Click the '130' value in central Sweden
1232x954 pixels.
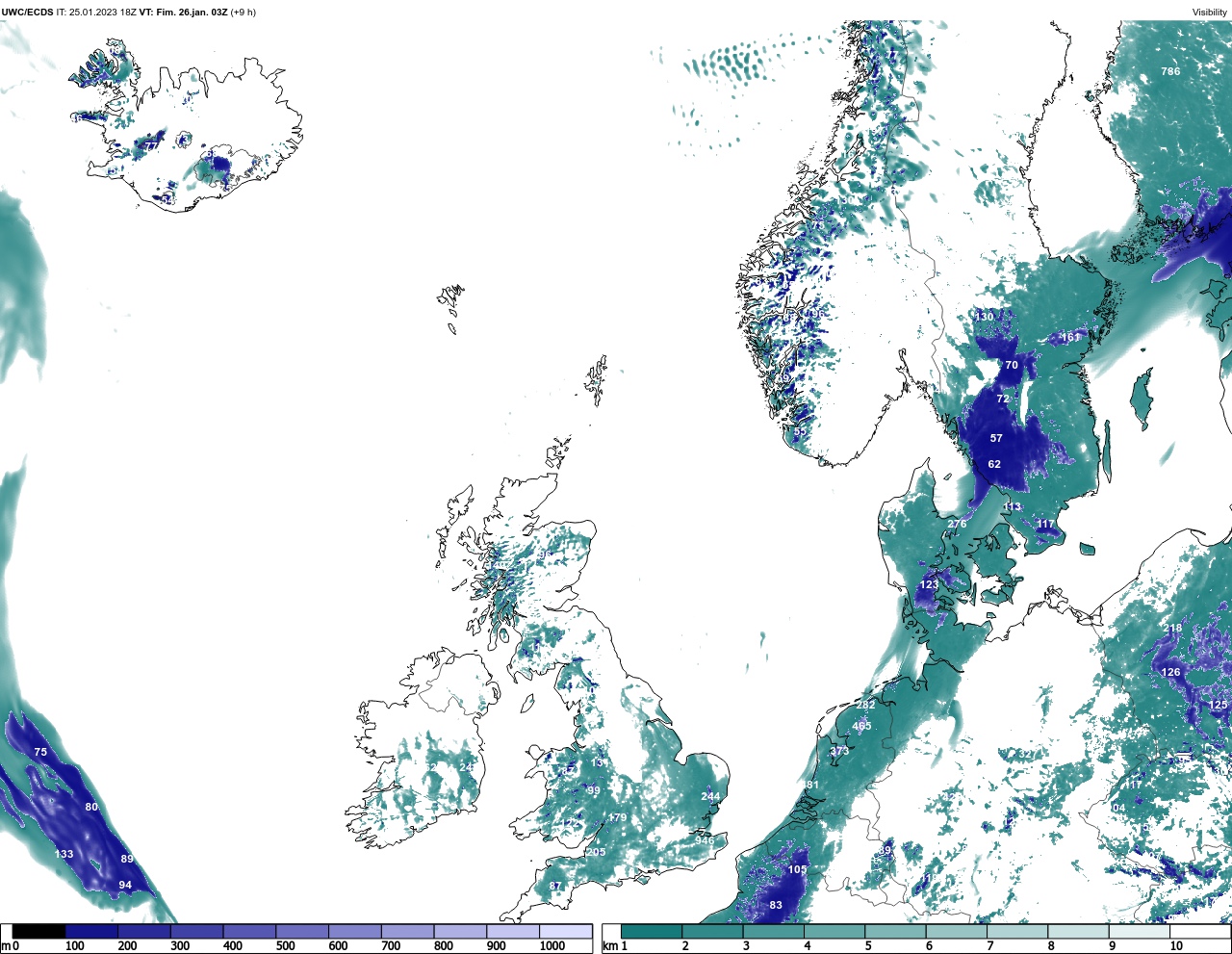pos(984,317)
